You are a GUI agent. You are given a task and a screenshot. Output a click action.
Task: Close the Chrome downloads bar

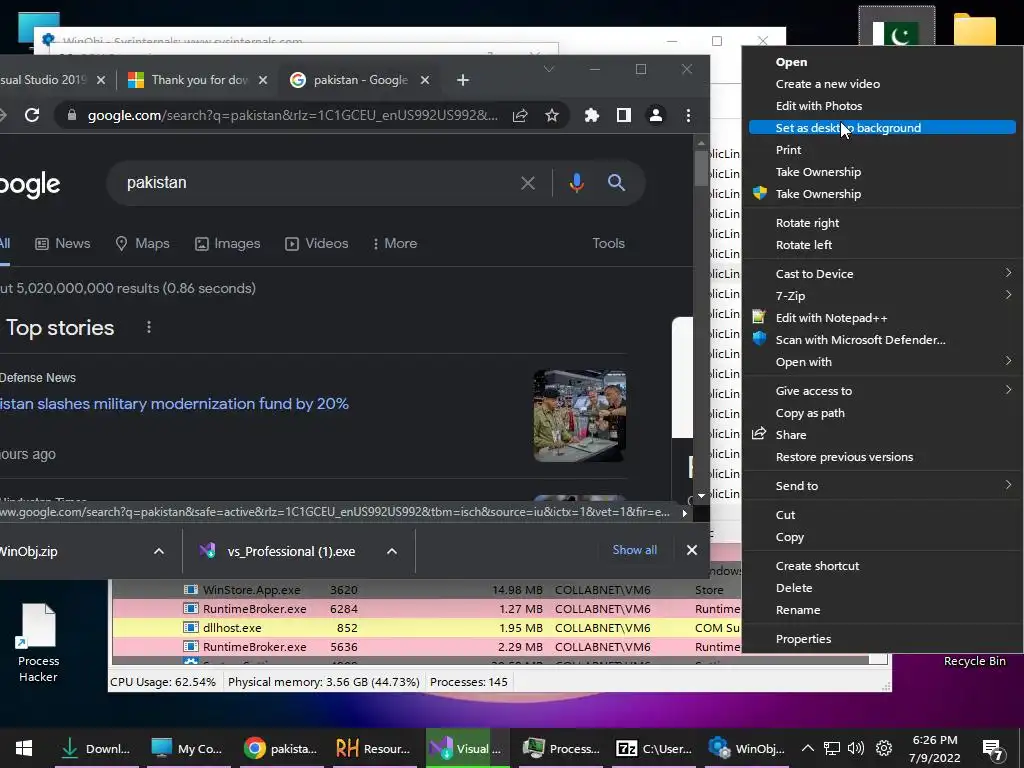pyautogui.click(x=692, y=550)
